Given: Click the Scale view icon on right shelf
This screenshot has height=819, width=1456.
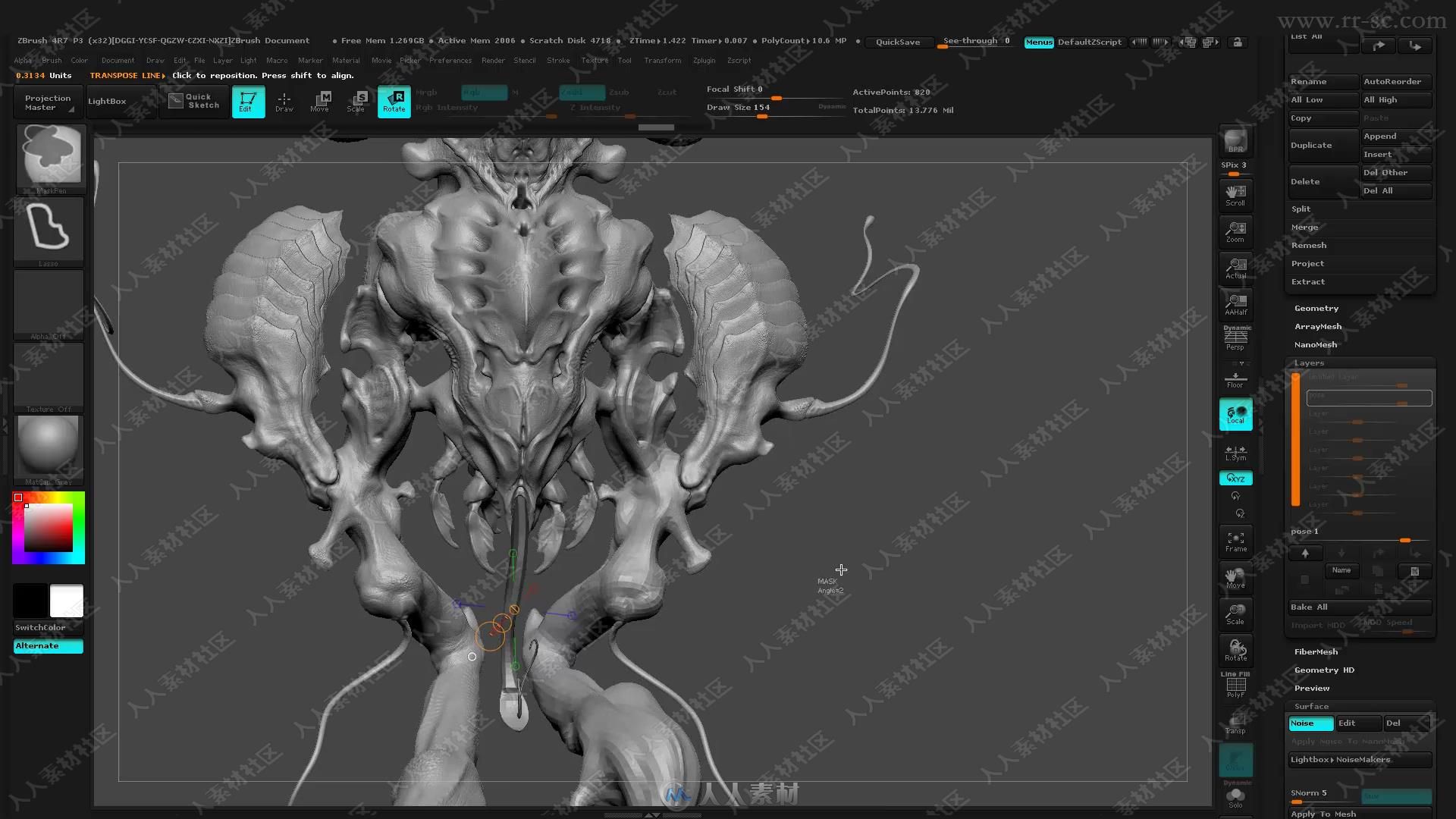Looking at the screenshot, I should 1235,614.
